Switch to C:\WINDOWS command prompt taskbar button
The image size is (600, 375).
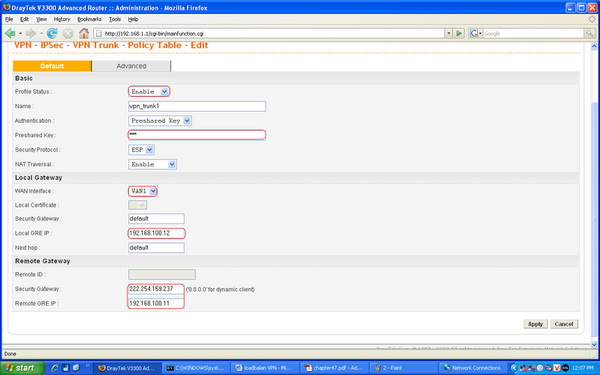point(196,368)
